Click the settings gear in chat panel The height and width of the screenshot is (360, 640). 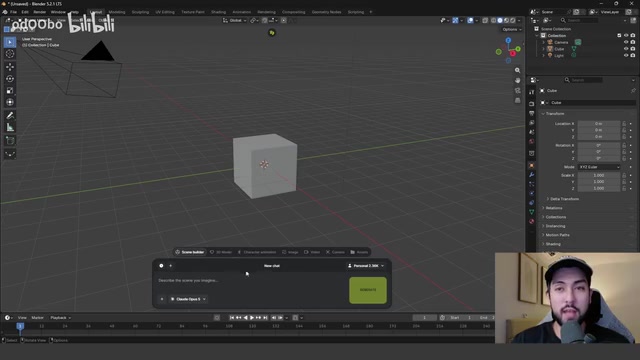[161, 266]
